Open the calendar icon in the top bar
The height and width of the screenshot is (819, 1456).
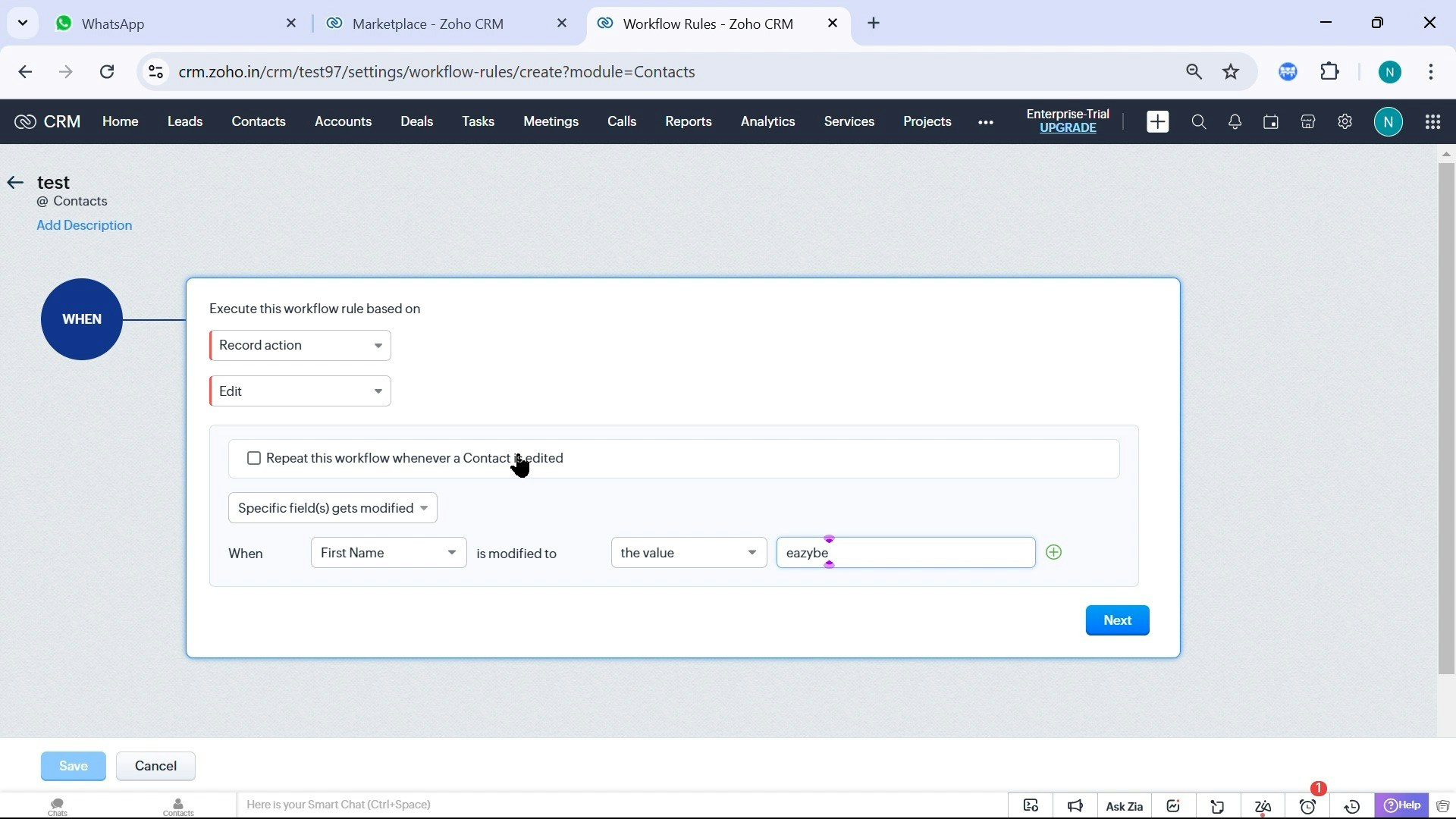1271,121
